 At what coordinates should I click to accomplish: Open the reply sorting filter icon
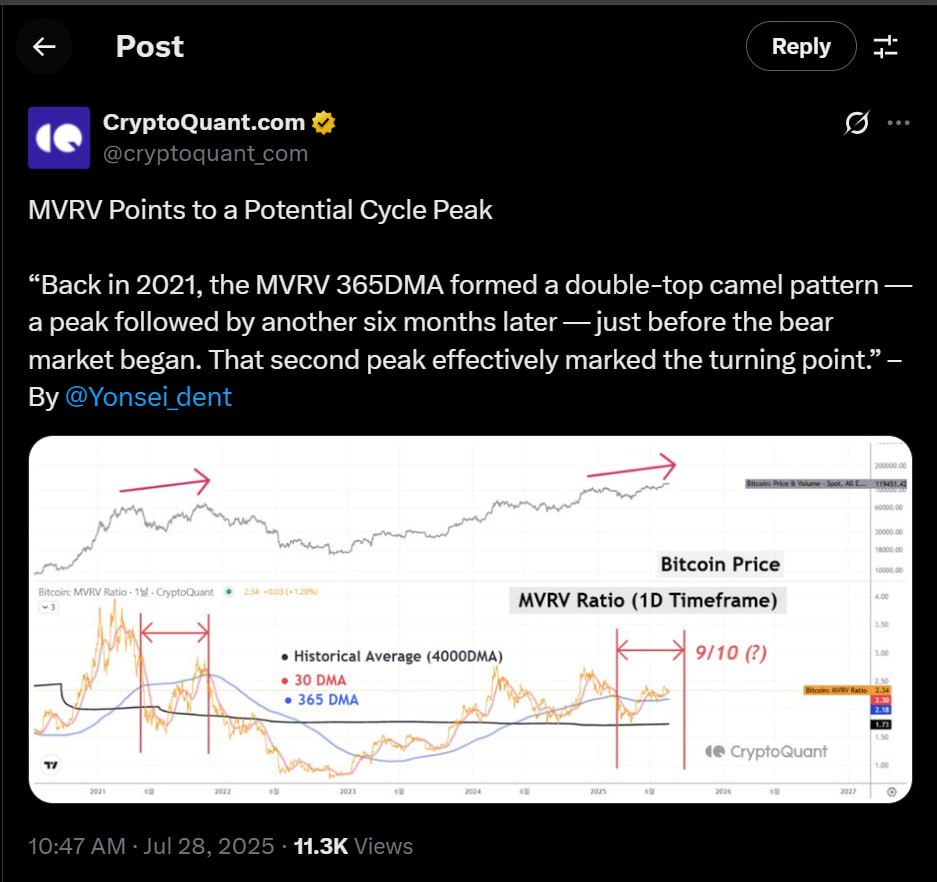click(886, 47)
